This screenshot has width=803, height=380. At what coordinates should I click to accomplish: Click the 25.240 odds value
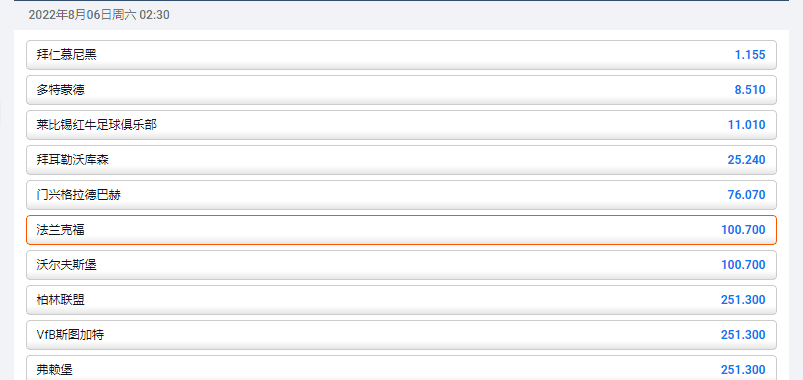click(x=747, y=160)
